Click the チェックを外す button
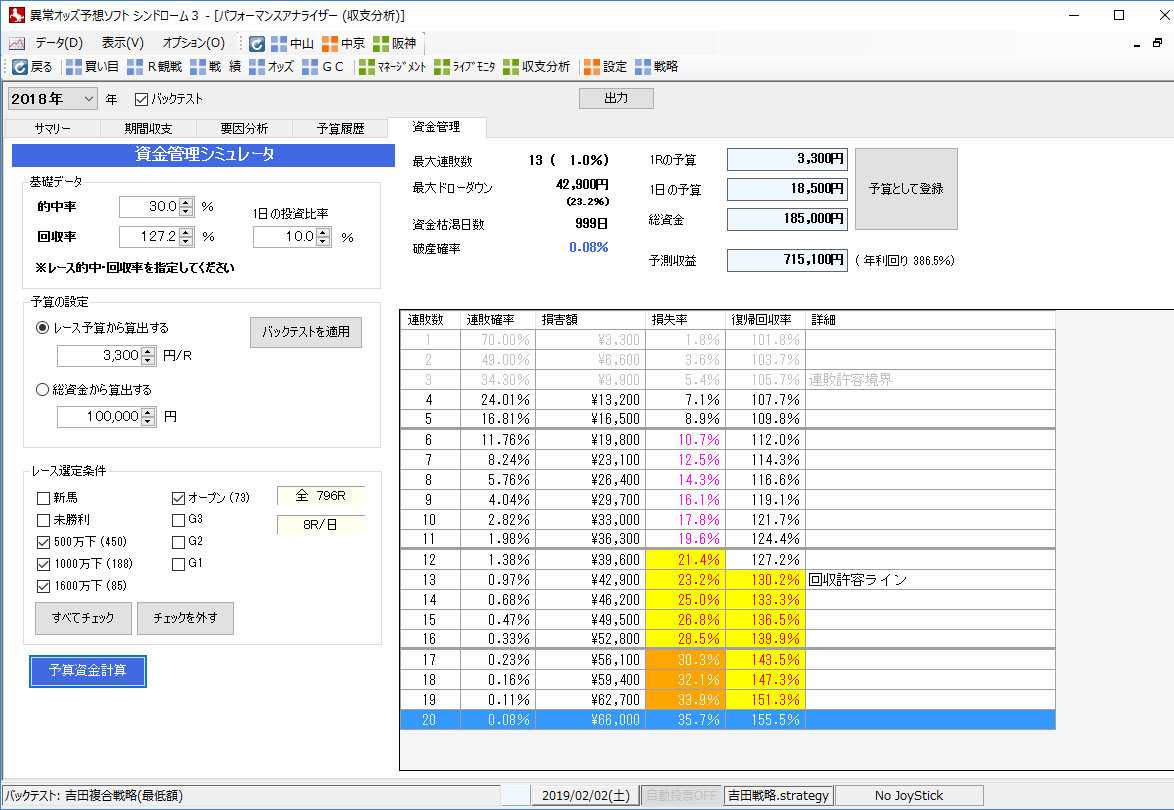Viewport: 1174px width, 810px height. [x=185, y=618]
